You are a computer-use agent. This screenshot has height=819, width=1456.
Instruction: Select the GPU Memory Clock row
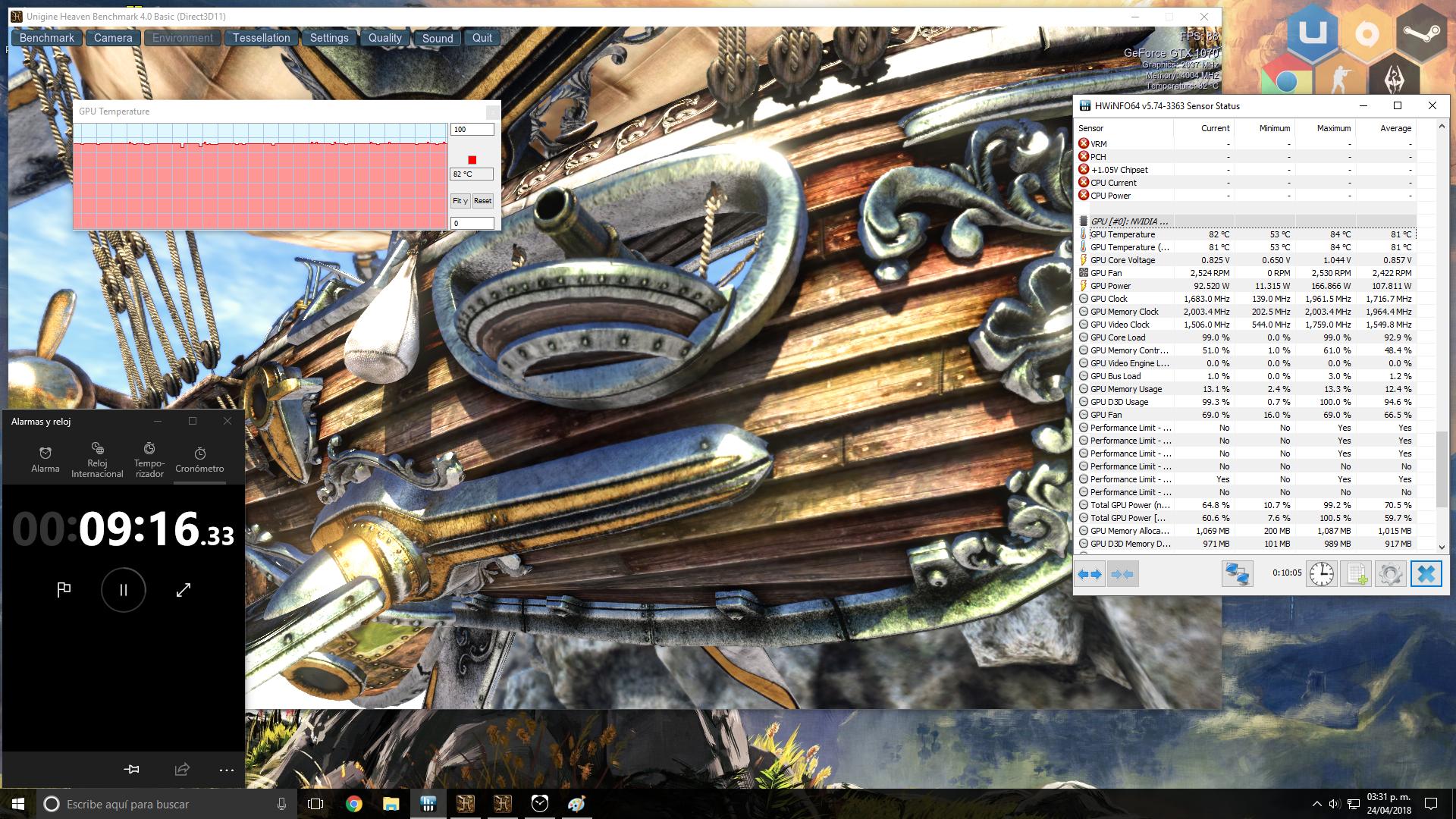(x=1245, y=312)
